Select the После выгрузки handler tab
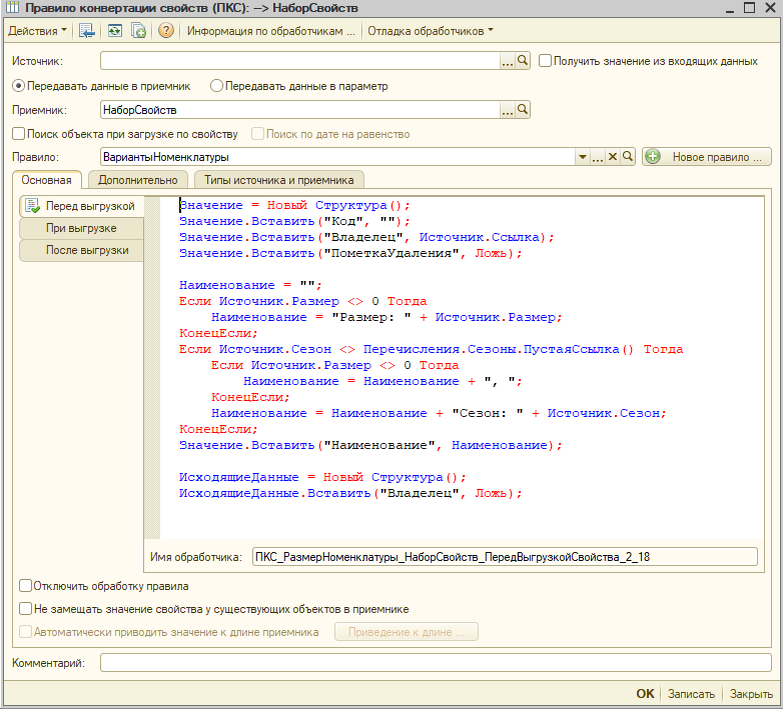This screenshot has height=710, width=783. tap(81, 250)
